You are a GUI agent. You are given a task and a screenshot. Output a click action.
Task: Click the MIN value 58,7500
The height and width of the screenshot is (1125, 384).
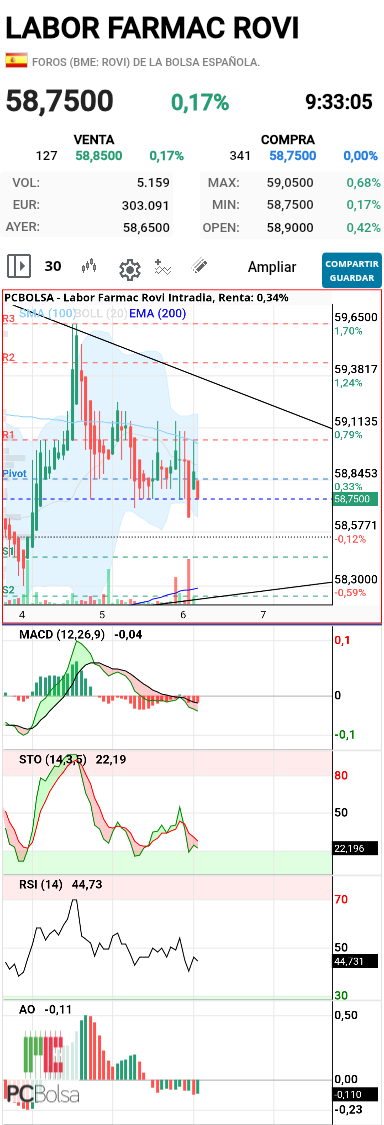[290, 204]
